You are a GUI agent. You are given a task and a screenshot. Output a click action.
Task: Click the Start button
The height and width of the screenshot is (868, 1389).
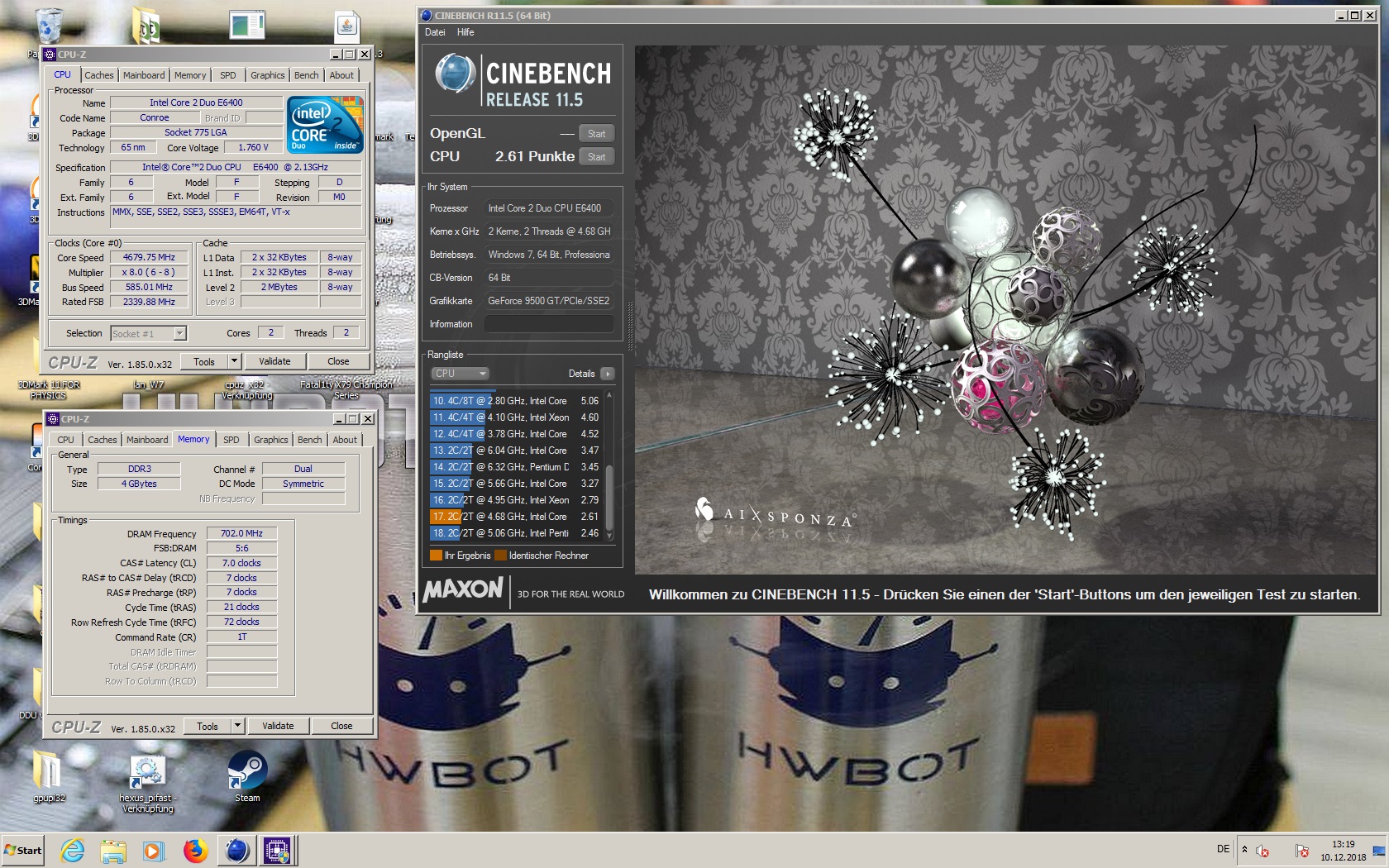click(24, 850)
